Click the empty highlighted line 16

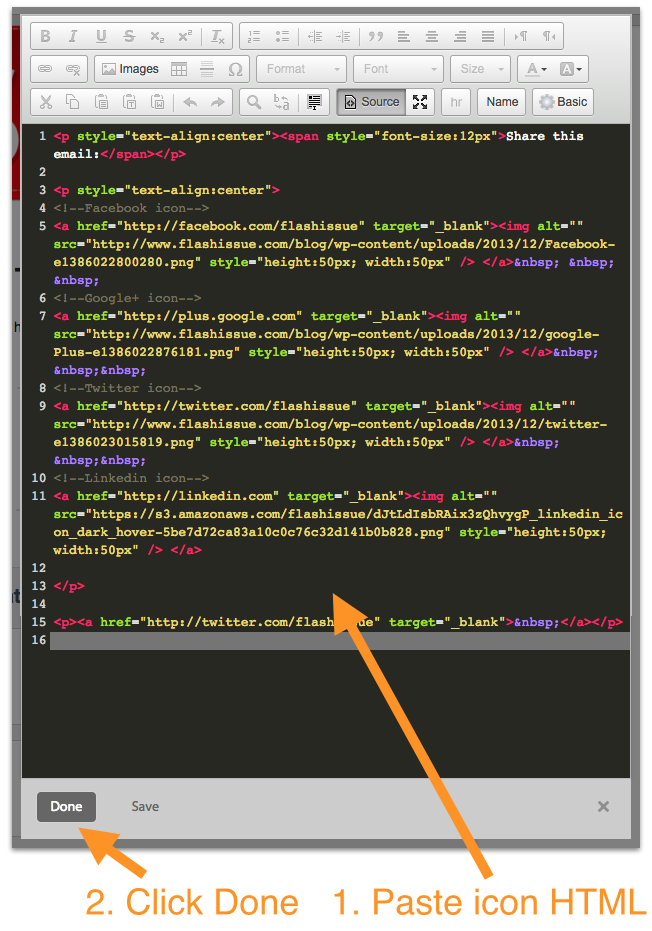pos(340,640)
